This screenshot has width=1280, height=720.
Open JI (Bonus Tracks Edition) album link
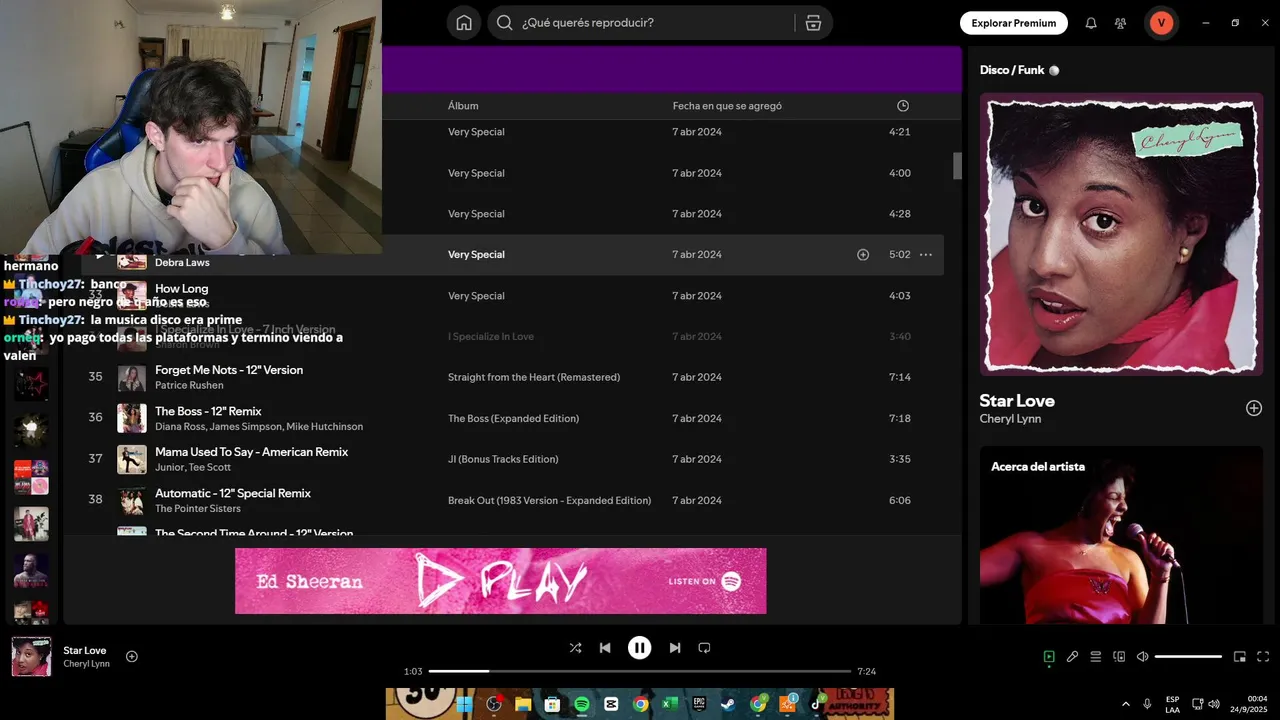503,459
